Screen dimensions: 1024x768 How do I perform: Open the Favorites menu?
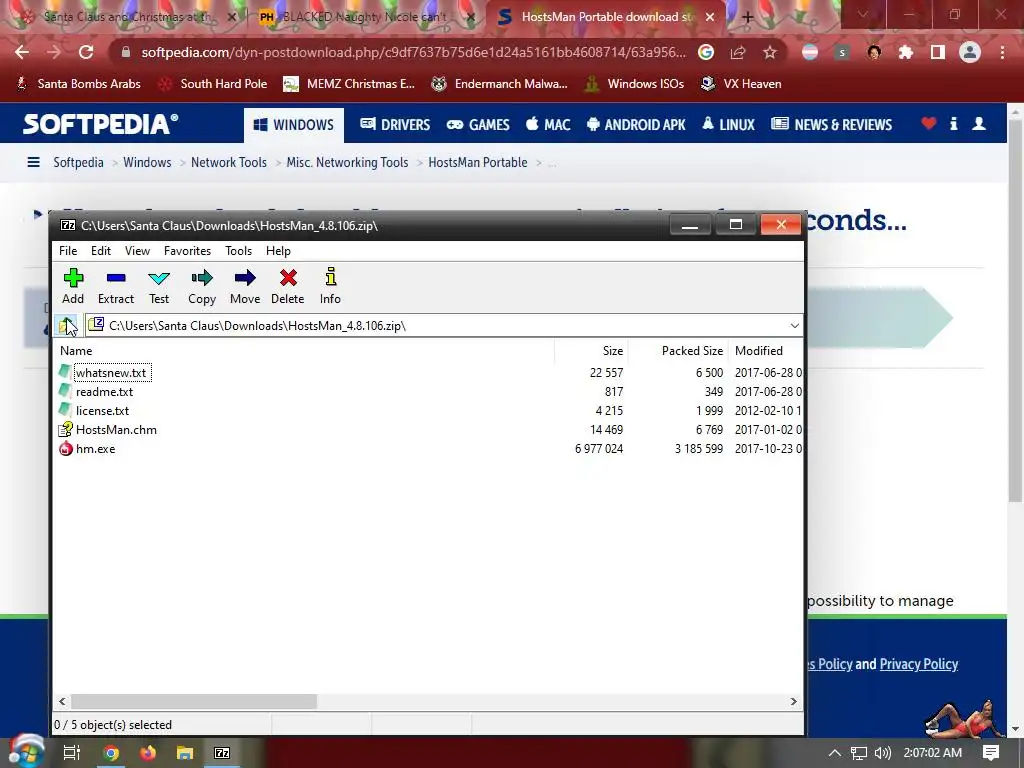tap(187, 251)
